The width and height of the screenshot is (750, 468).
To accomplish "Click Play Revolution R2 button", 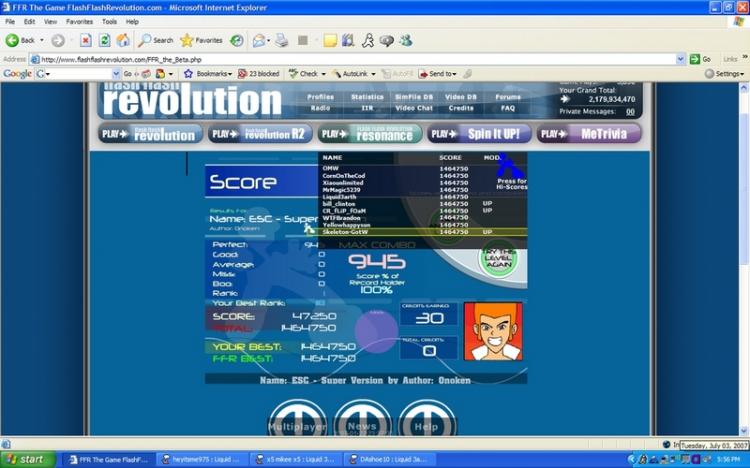I will click(260, 134).
